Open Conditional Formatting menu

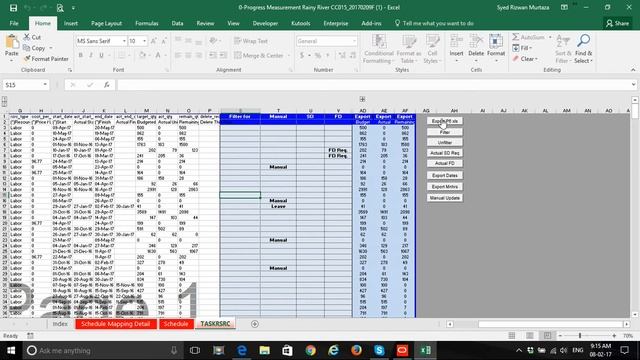[x=379, y=49]
